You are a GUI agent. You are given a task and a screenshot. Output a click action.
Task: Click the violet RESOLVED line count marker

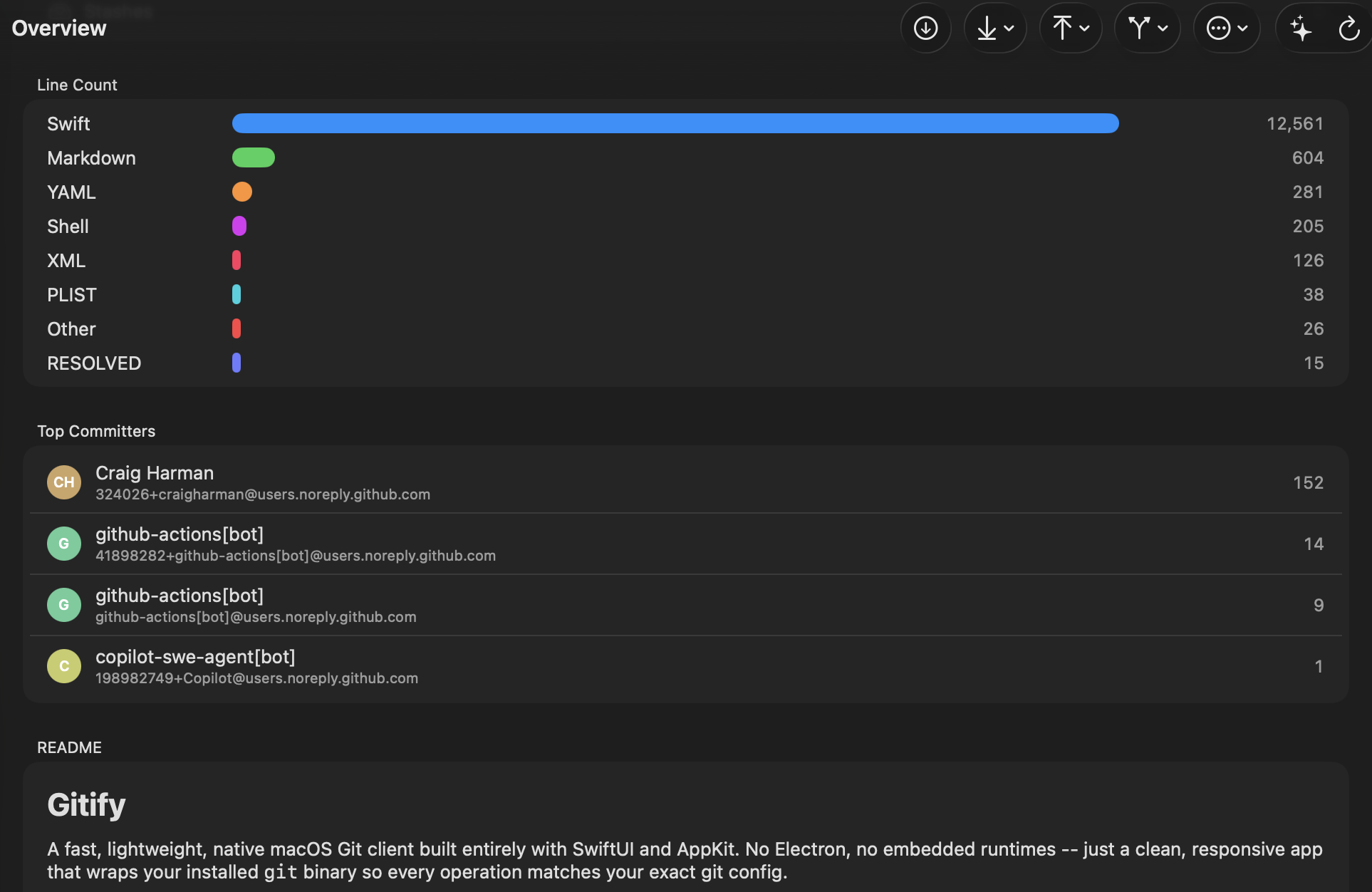237,363
